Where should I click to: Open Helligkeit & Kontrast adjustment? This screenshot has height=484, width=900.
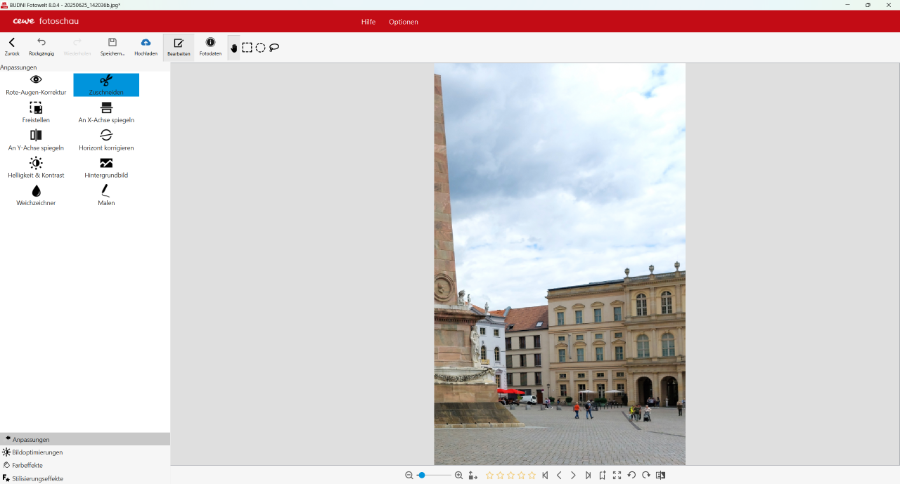(36, 168)
